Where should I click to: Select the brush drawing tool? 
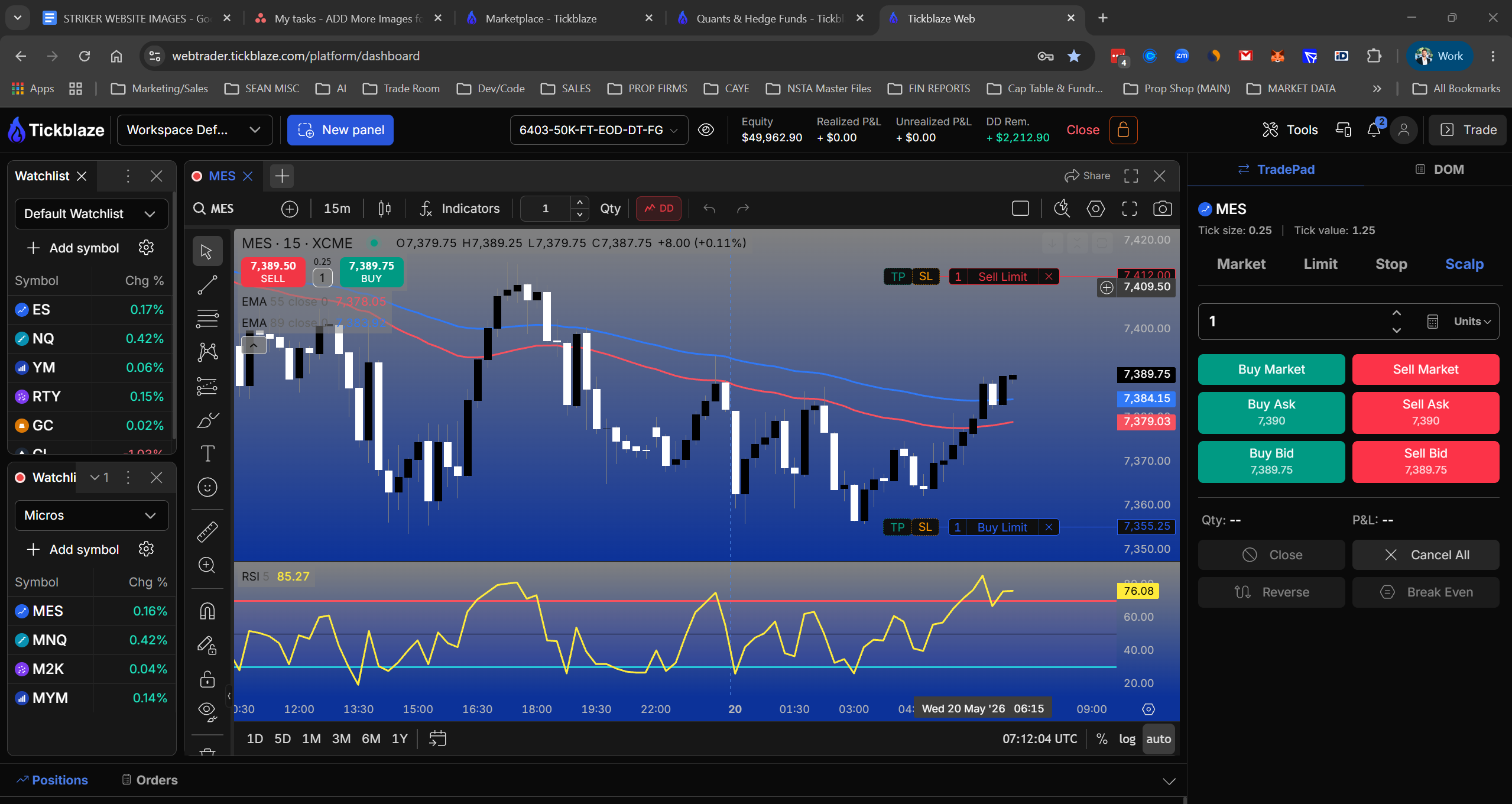(x=207, y=420)
